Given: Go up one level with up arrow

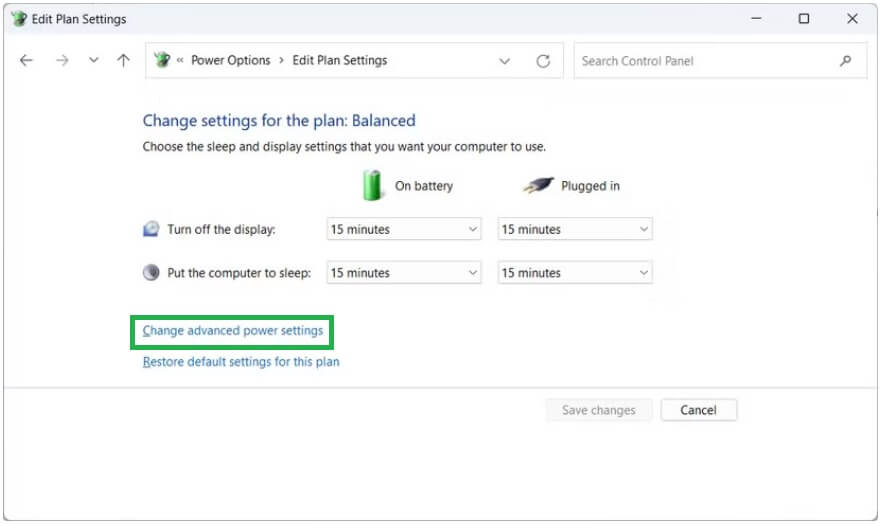Looking at the screenshot, I should [x=123, y=60].
